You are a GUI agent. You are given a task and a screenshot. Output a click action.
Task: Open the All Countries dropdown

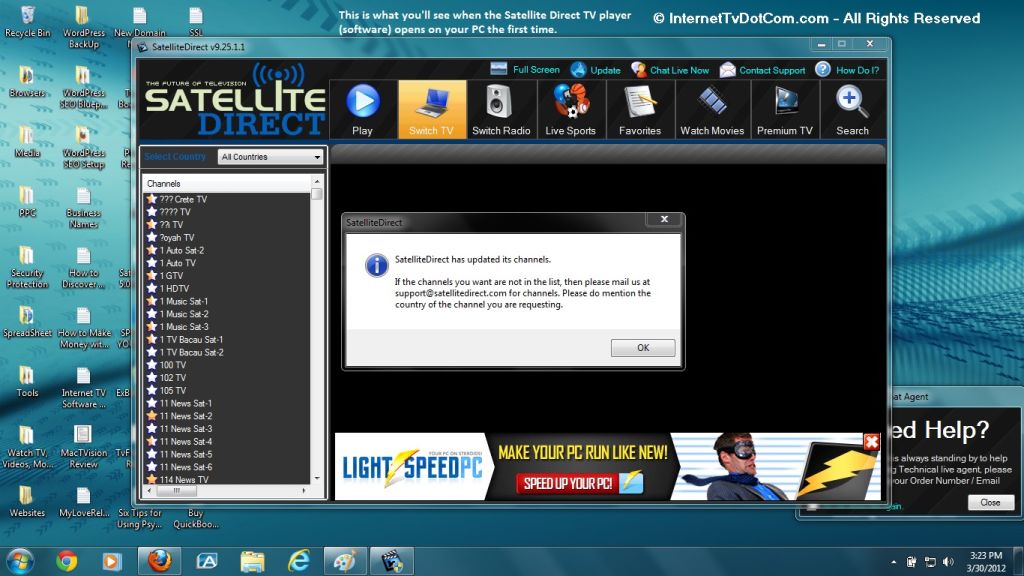click(270, 157)
